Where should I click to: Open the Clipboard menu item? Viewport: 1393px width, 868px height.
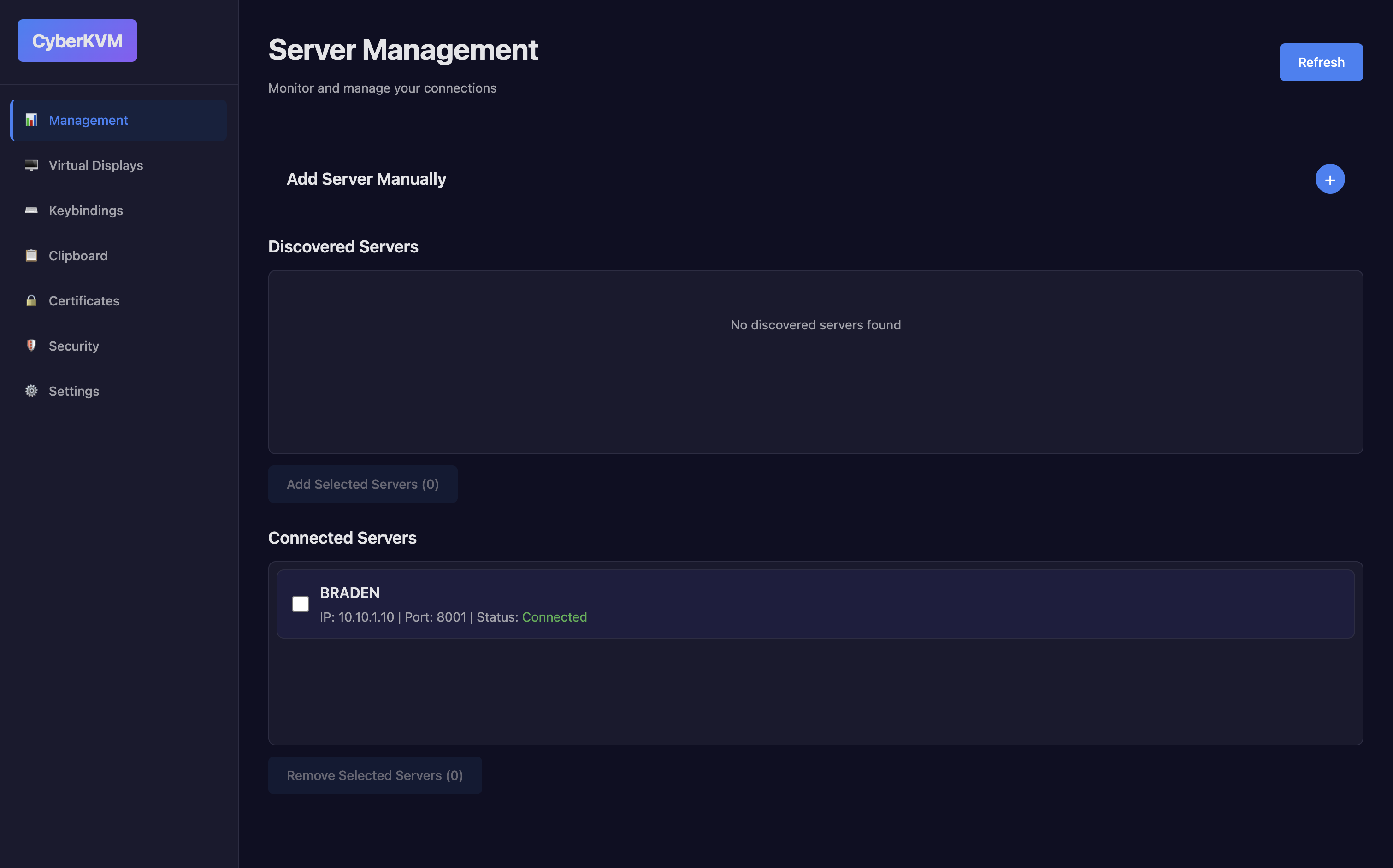tap(78, 255)
